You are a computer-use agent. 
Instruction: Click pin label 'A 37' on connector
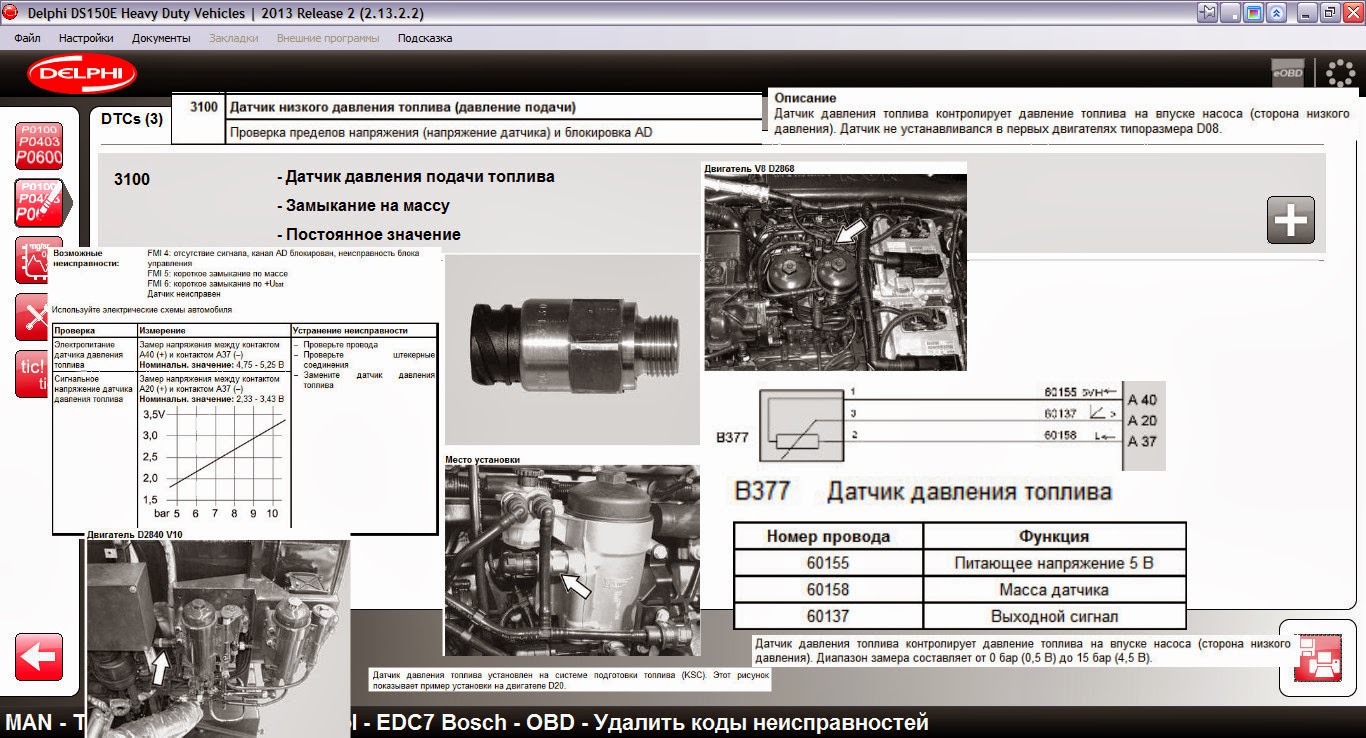pyautogui.click(x=1141, y=442)
